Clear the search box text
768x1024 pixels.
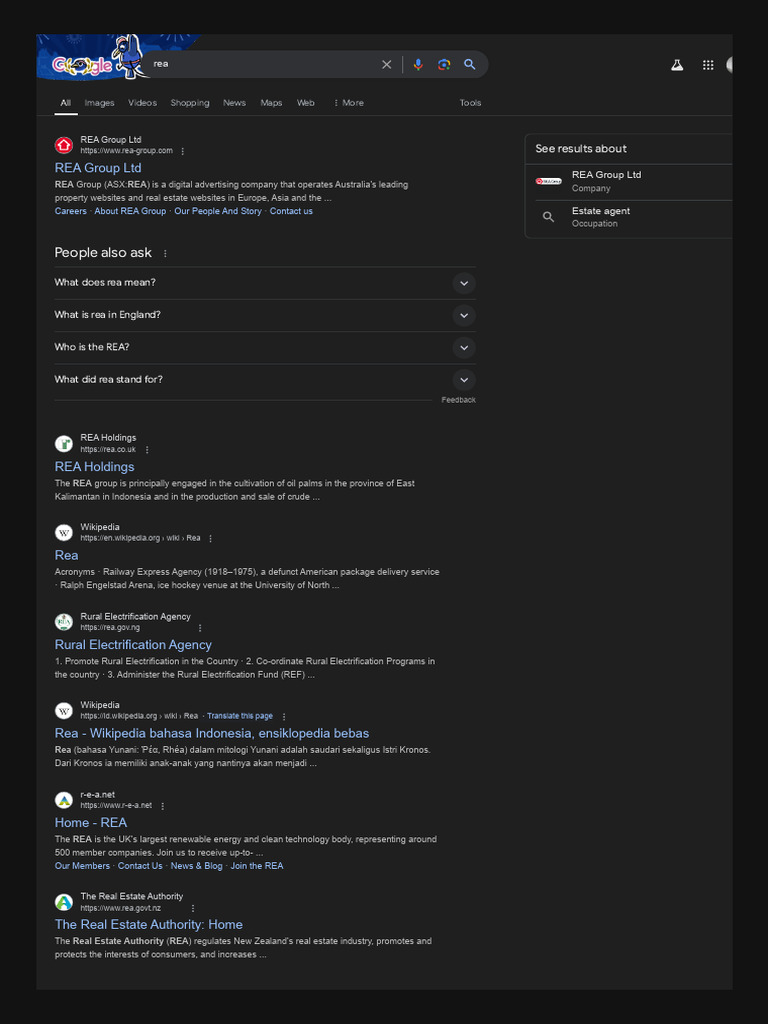[387, 65]
